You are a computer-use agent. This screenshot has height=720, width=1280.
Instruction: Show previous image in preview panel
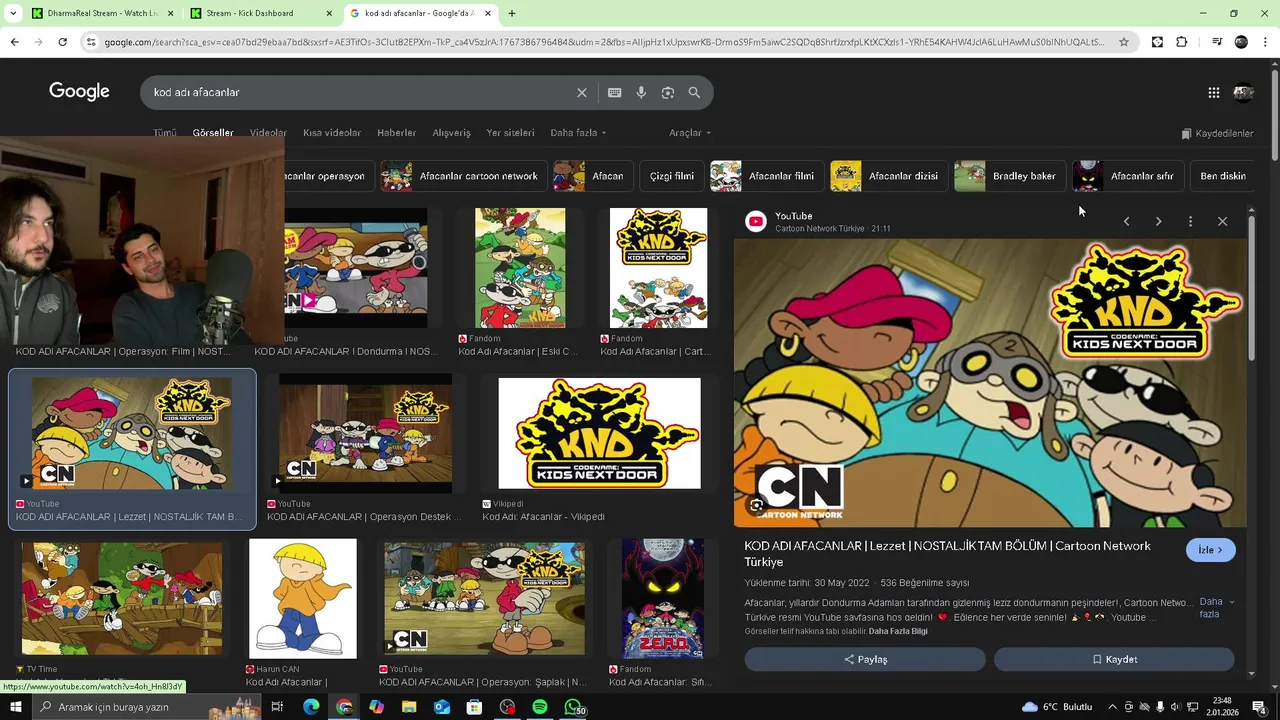(1126, 221)
